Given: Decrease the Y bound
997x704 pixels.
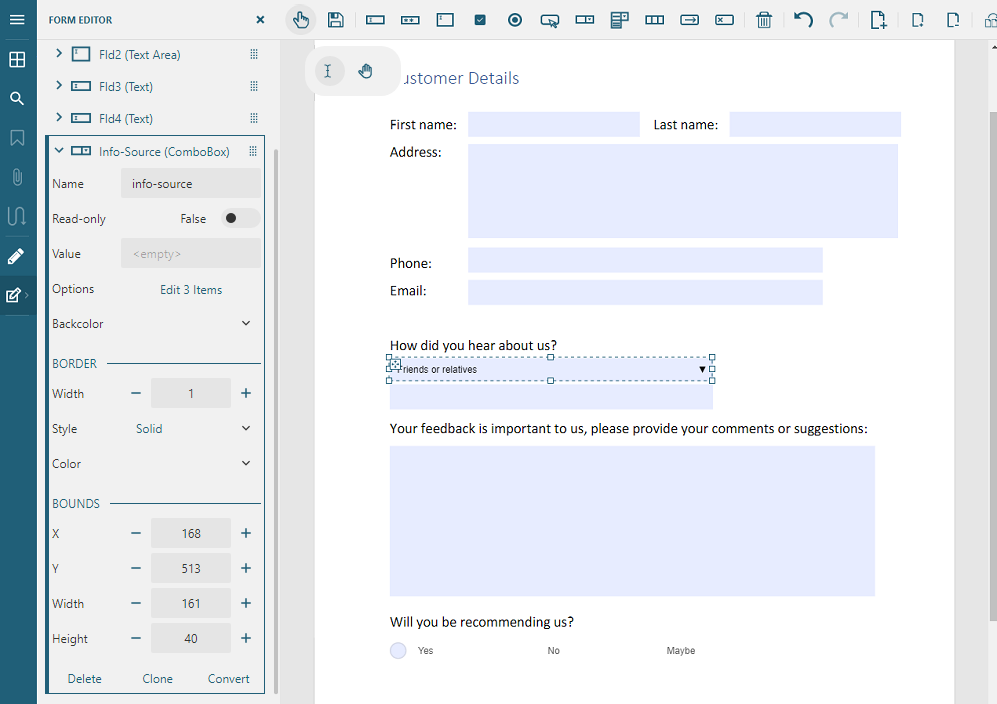Looking at the screenshot, I should point(135,568).
